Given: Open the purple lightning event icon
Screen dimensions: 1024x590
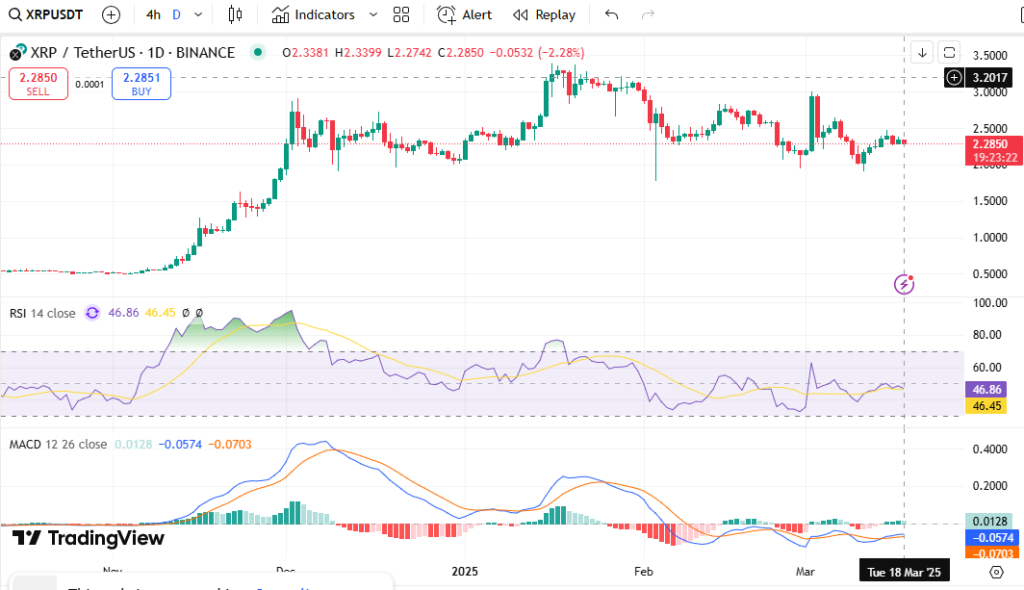Looking at the screenshot, I should (904, 284).
